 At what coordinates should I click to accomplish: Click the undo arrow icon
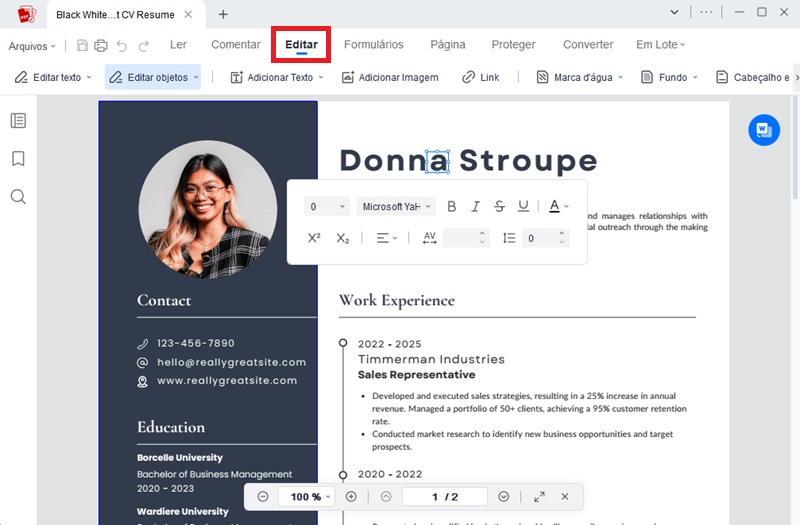(121, 46)
